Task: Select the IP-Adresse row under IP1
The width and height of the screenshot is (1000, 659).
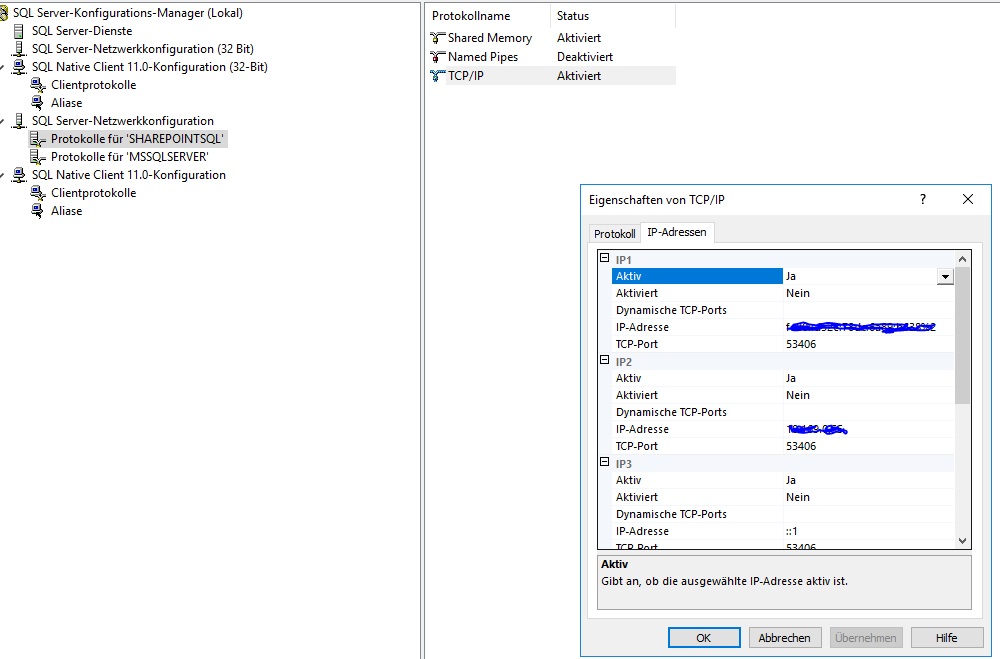Action: click(783, 327)
